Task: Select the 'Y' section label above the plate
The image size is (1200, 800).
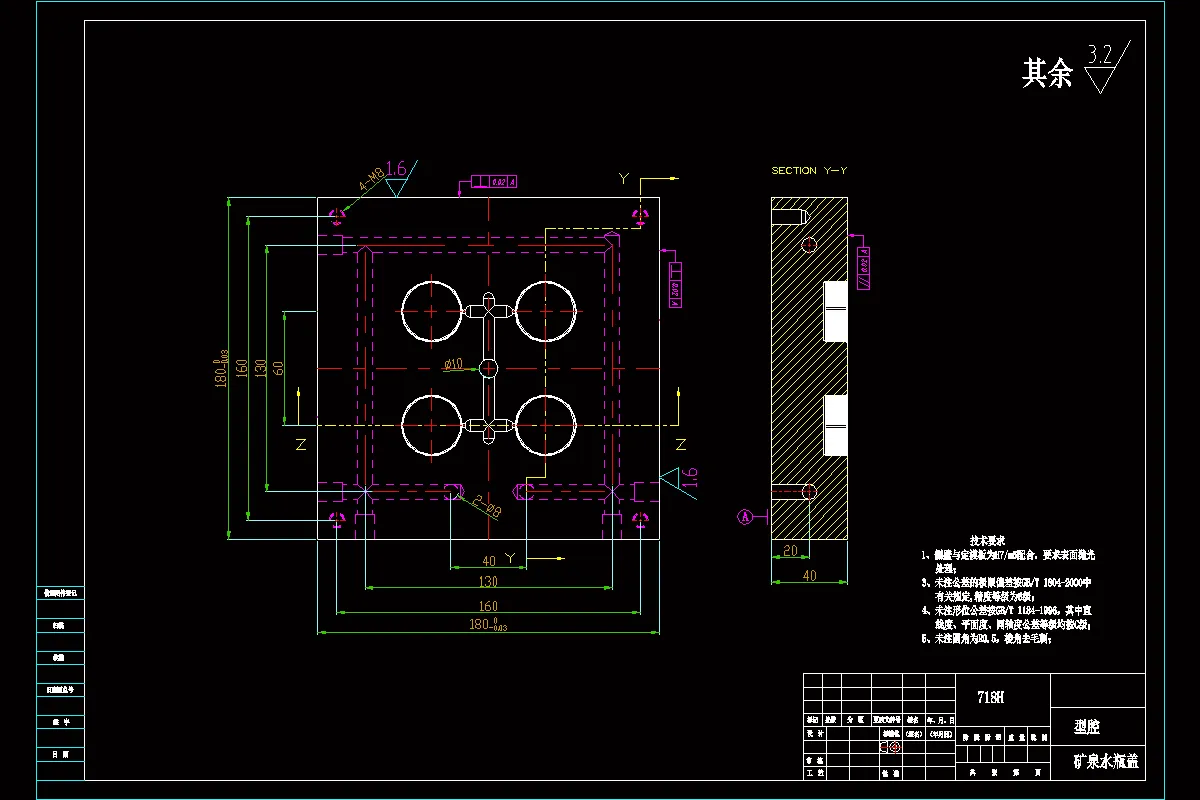Action: 623,179
